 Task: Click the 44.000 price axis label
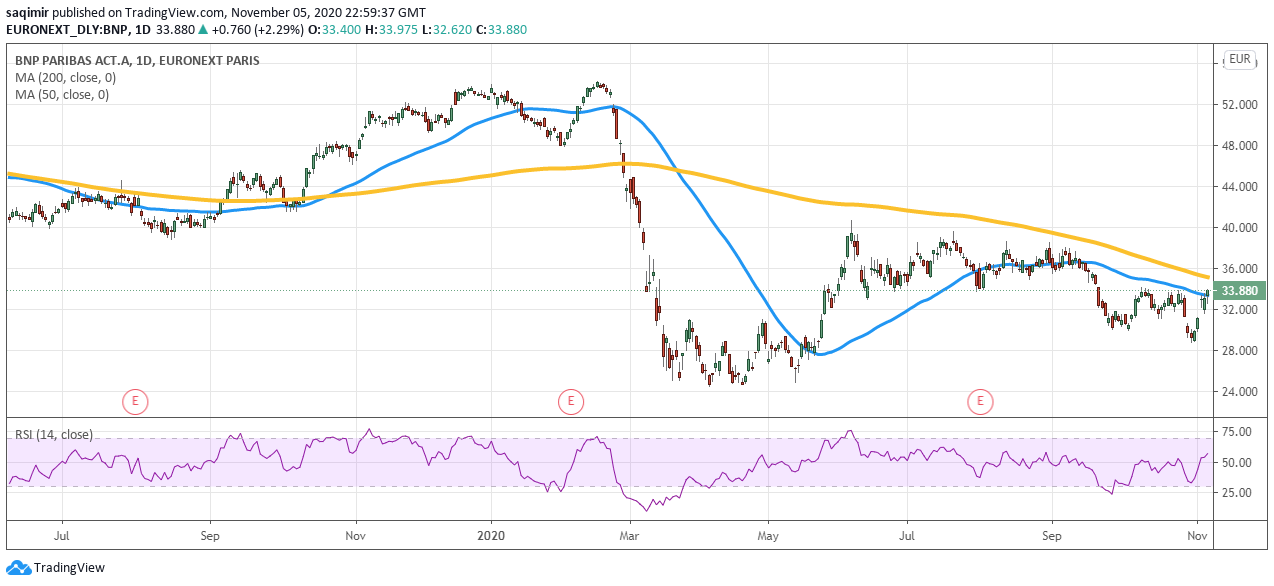pyautogui.click(x=1239, y=187)
